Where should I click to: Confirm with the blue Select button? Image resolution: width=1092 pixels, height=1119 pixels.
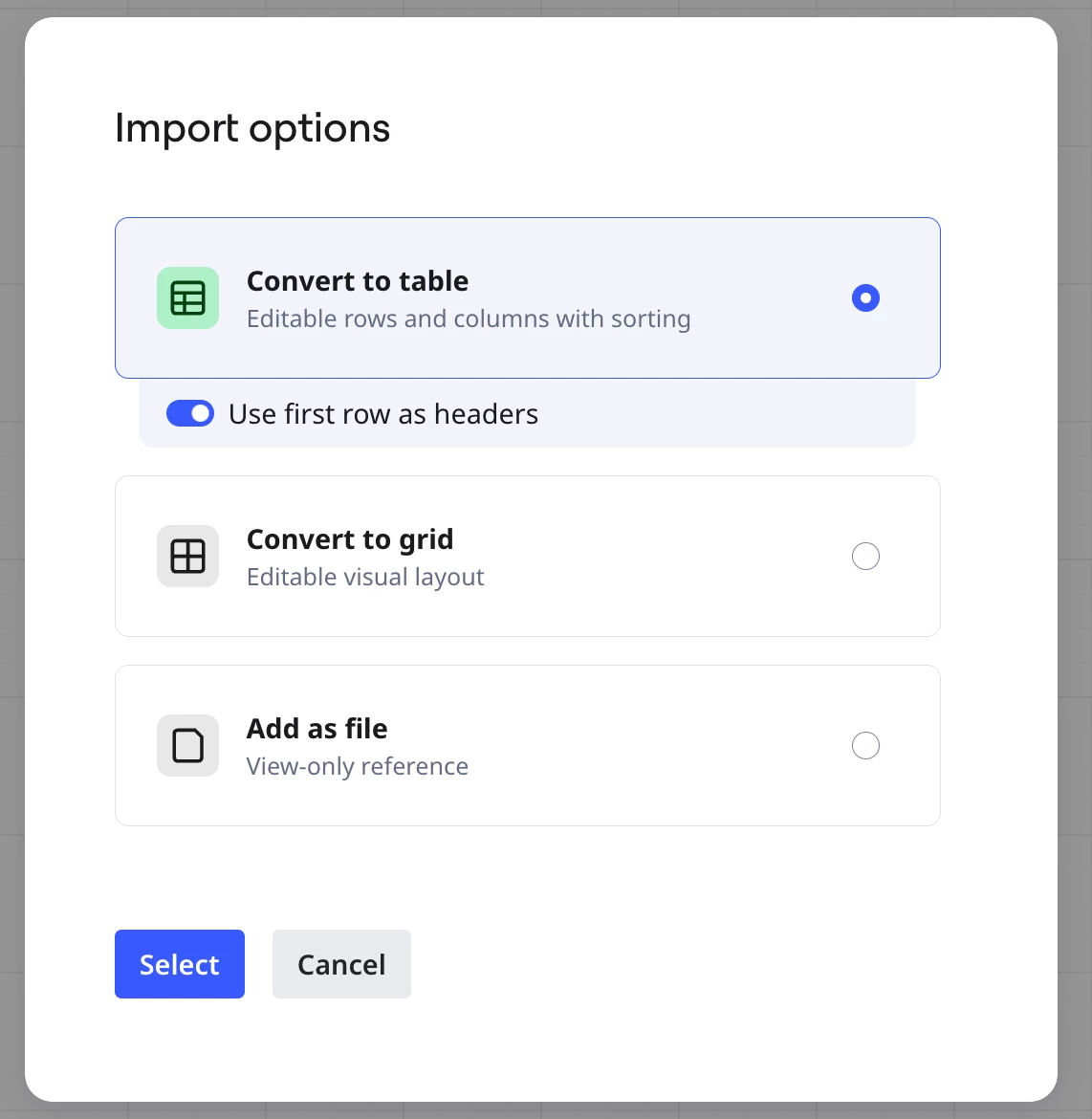pyautogui.click(x=180, y=963)
